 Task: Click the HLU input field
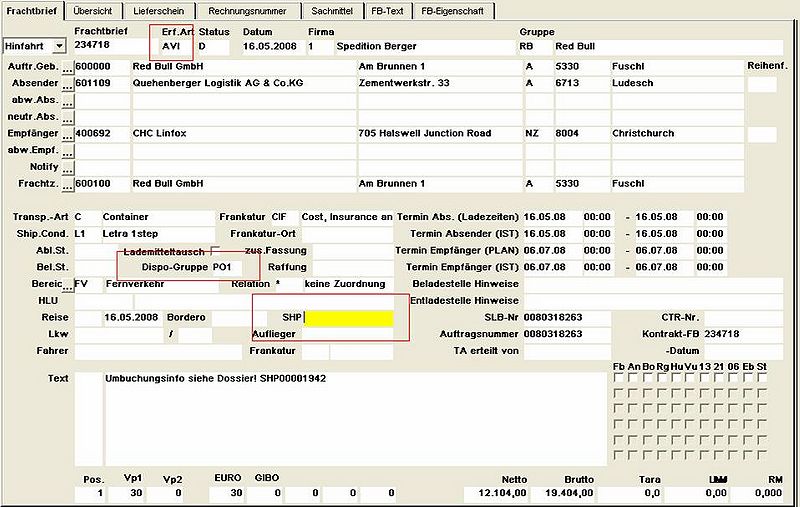click(104, 301)
